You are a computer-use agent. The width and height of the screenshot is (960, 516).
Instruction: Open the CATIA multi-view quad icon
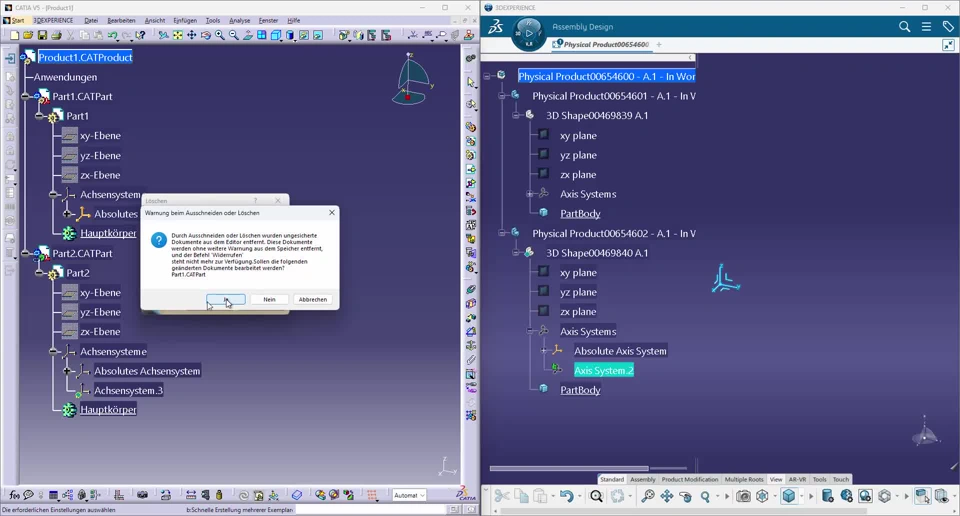point(262,36)
